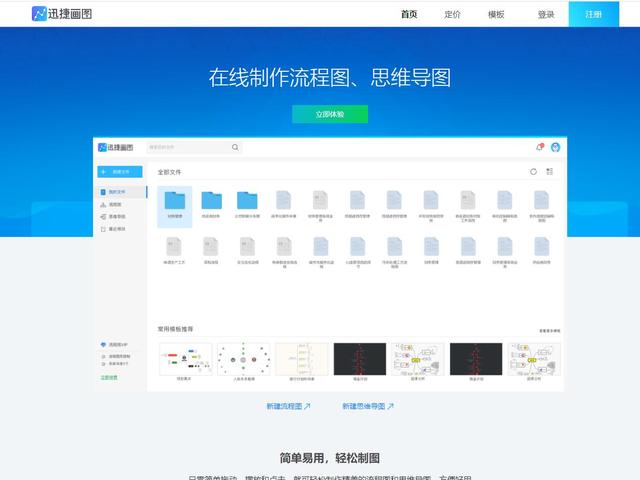Open the third blue folder
640x480 pixels.
pos(247,201)
